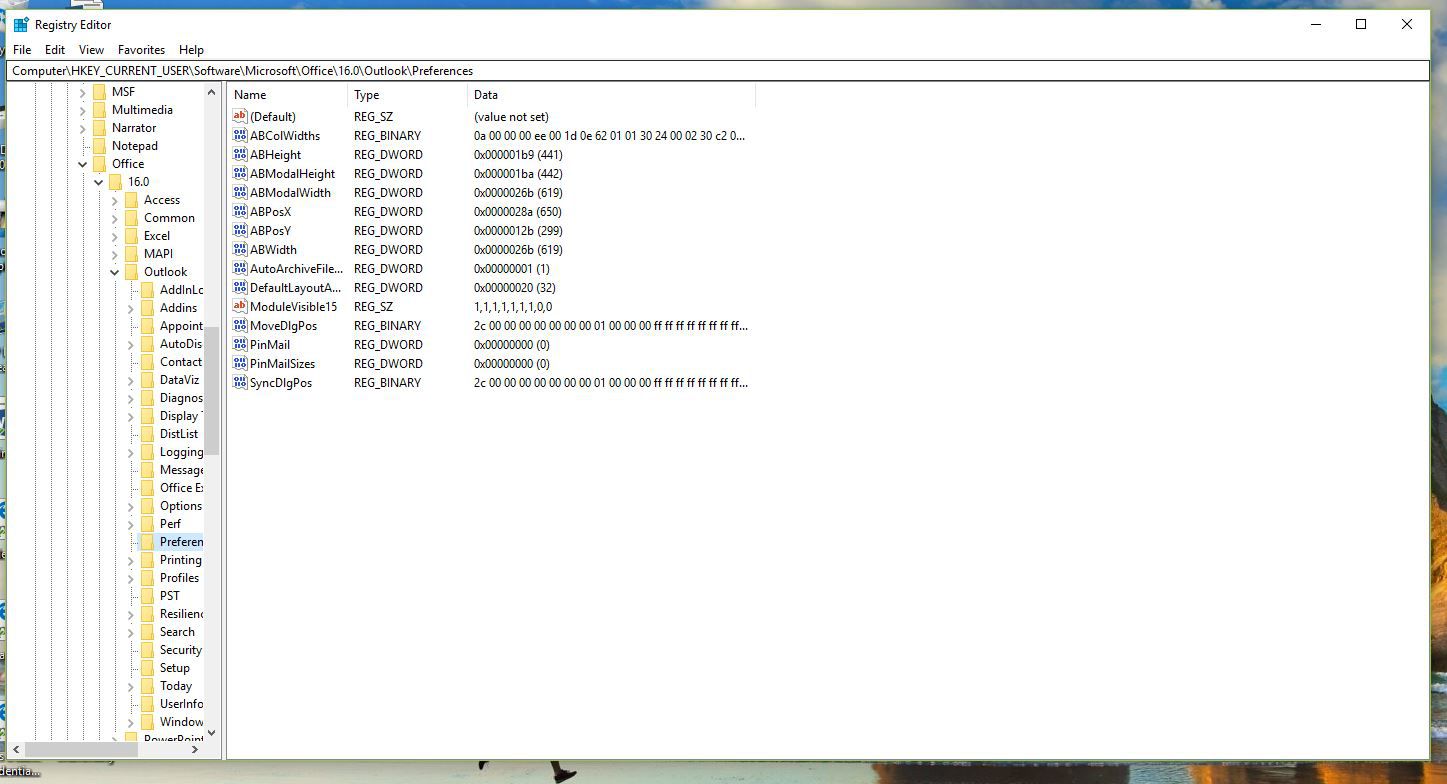Select the PinMail value icon
Screen dimensions: 1447x784
239,345
